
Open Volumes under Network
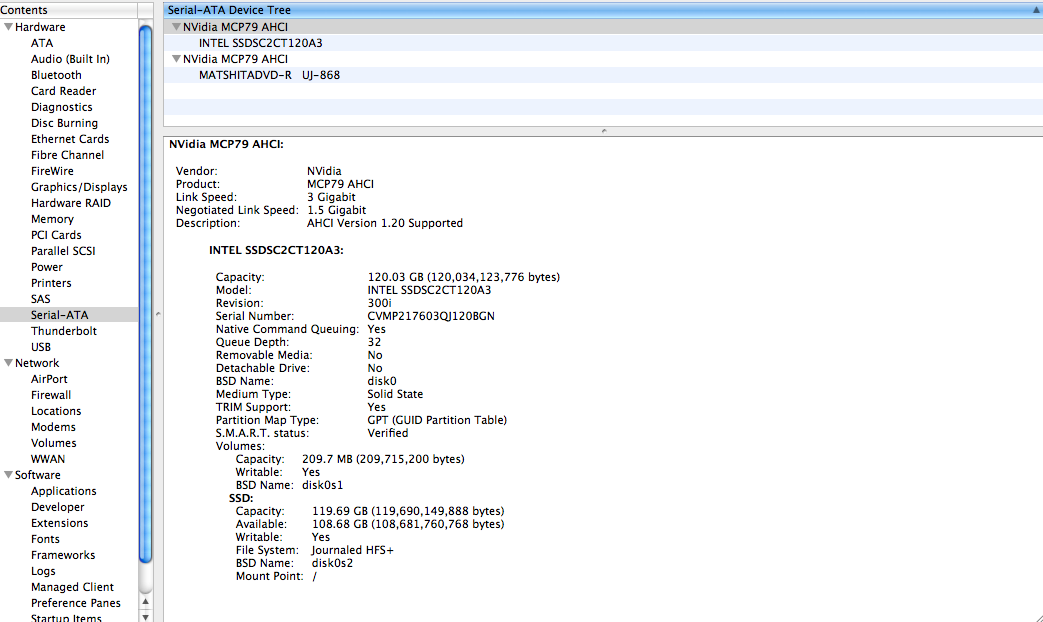pos(53,443)
